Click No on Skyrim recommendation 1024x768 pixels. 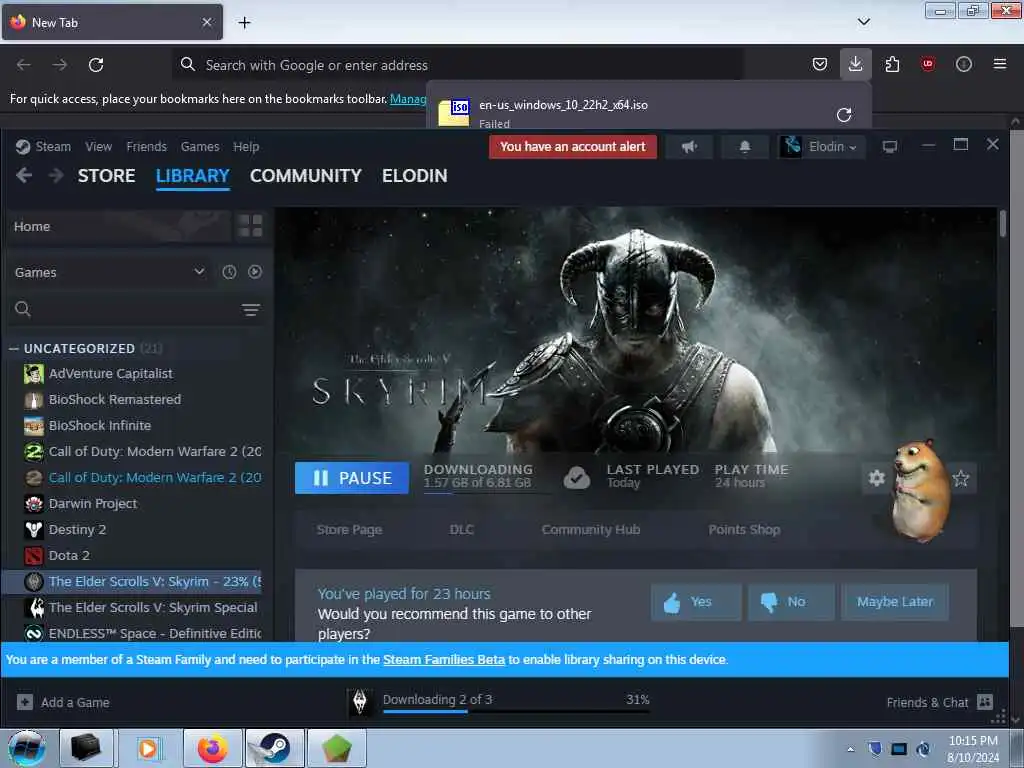[791, 602]
